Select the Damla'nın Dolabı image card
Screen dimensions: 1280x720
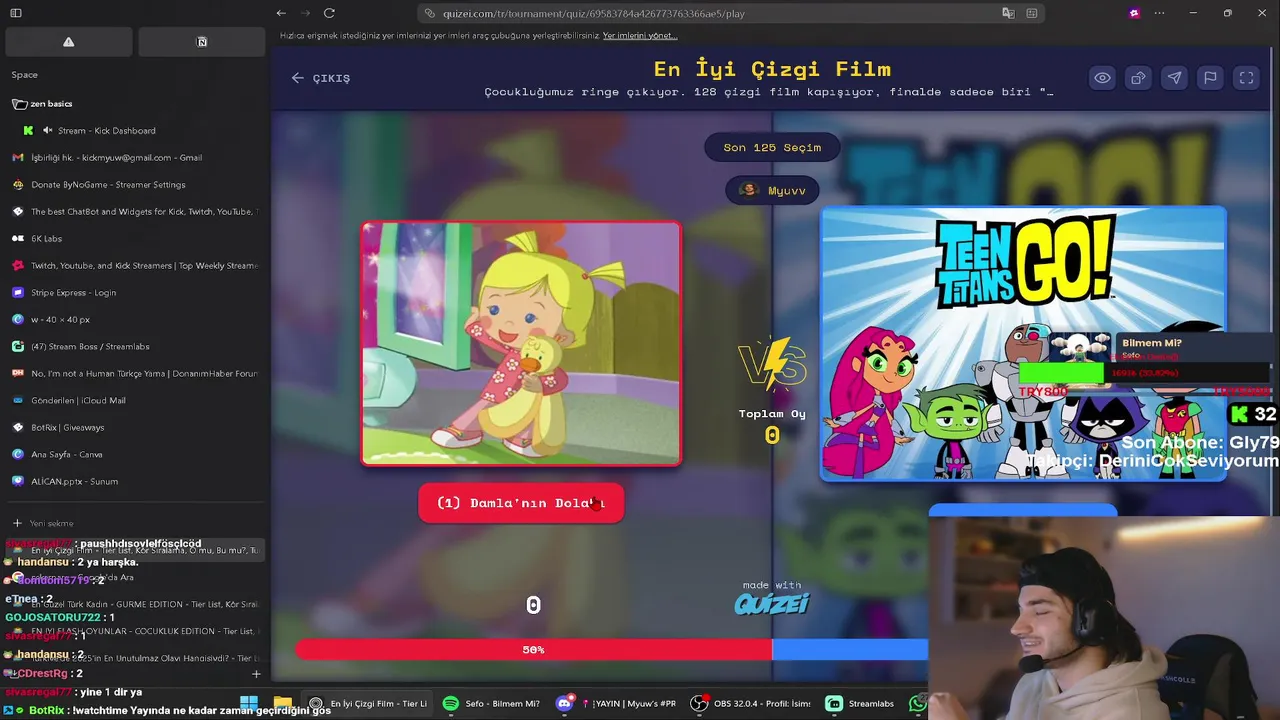[521, 343]
